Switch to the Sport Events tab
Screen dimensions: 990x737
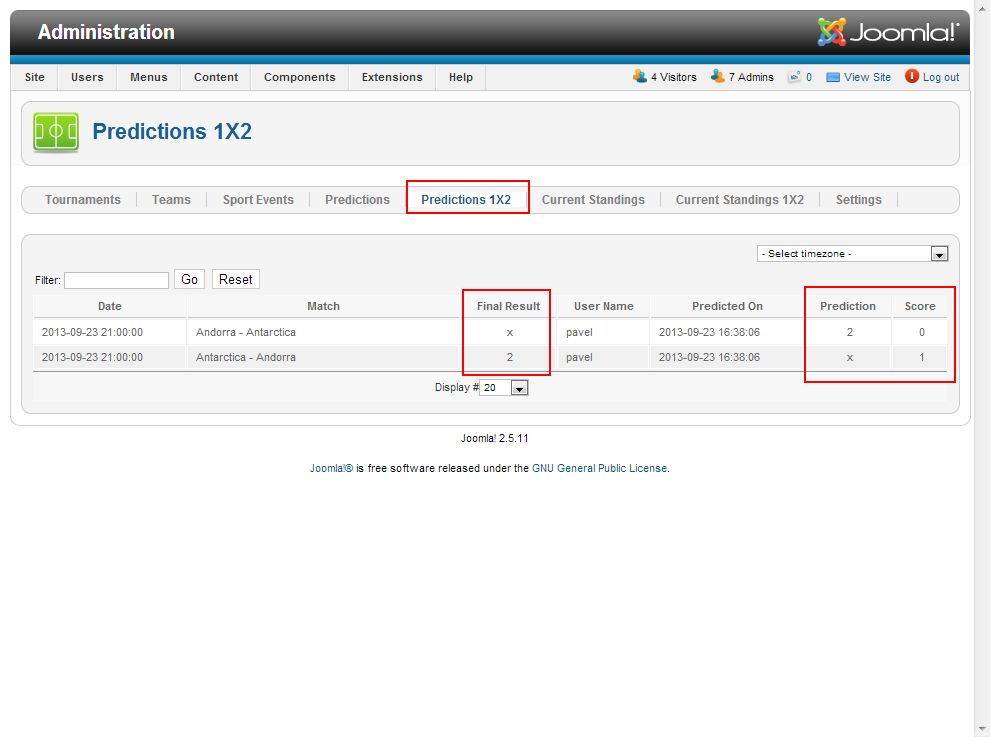[258, 200]
